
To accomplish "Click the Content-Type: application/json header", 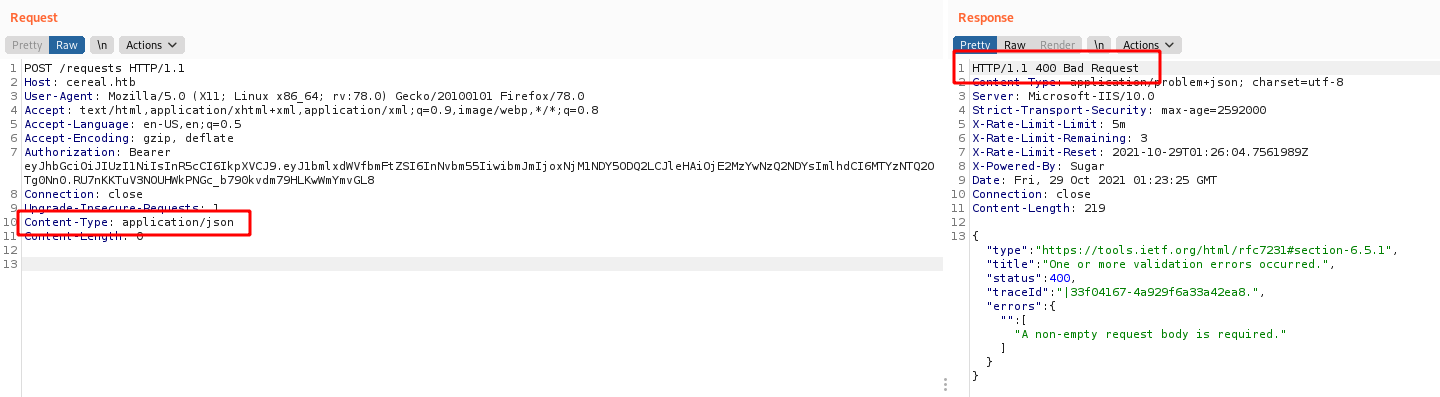I will pos(129,222).
